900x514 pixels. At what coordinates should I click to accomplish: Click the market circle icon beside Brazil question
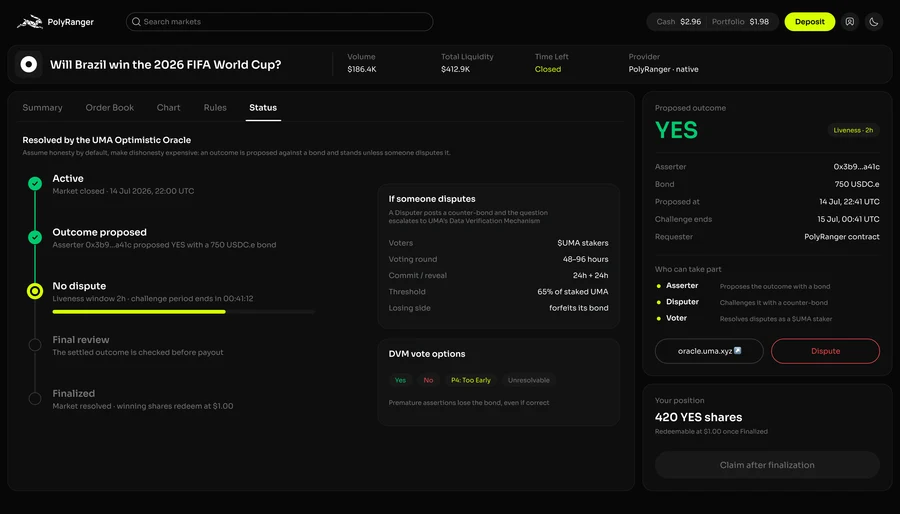click(29, 64)
